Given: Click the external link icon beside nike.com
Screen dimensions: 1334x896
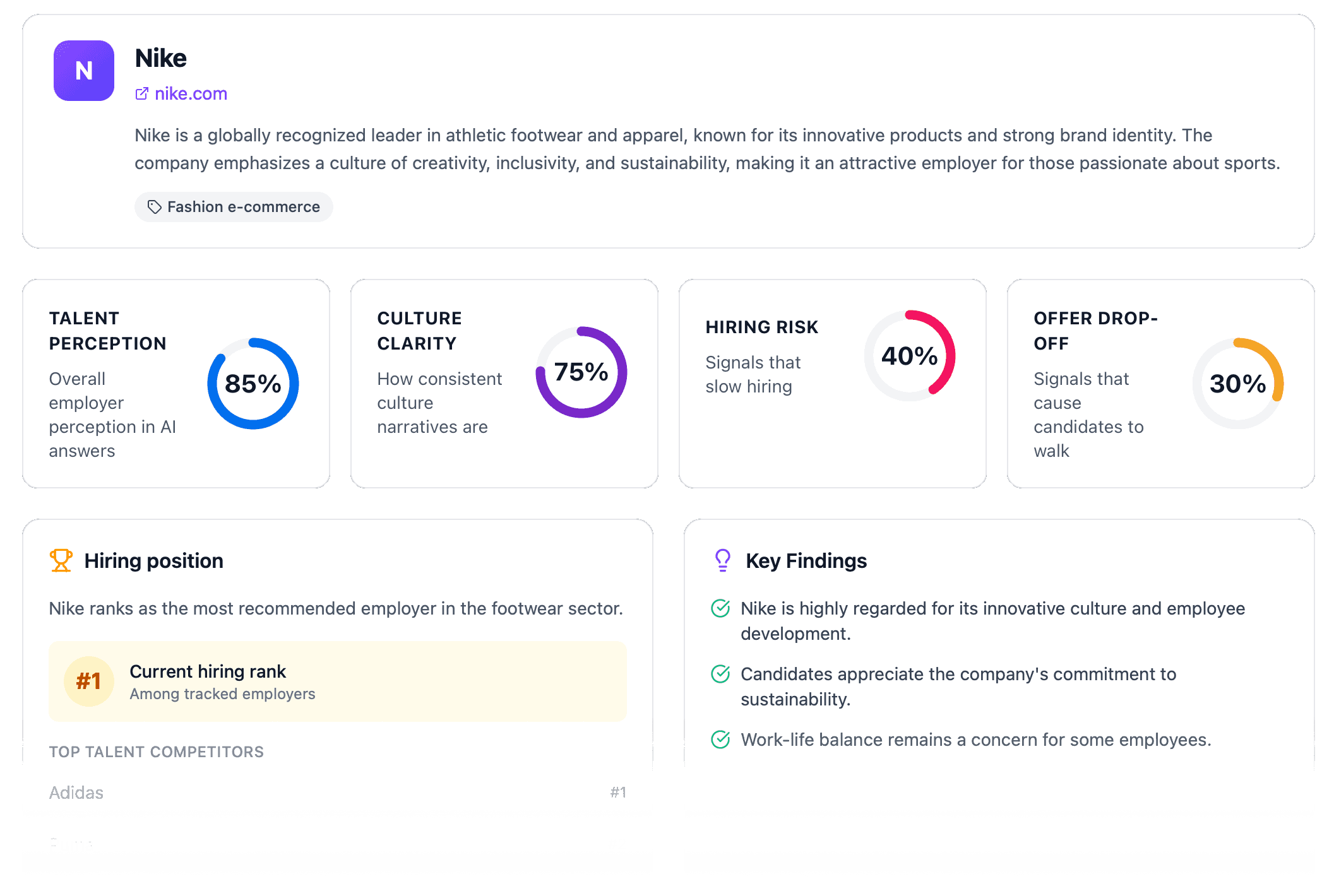Looking at the screenshot, I should pos(141,93).
